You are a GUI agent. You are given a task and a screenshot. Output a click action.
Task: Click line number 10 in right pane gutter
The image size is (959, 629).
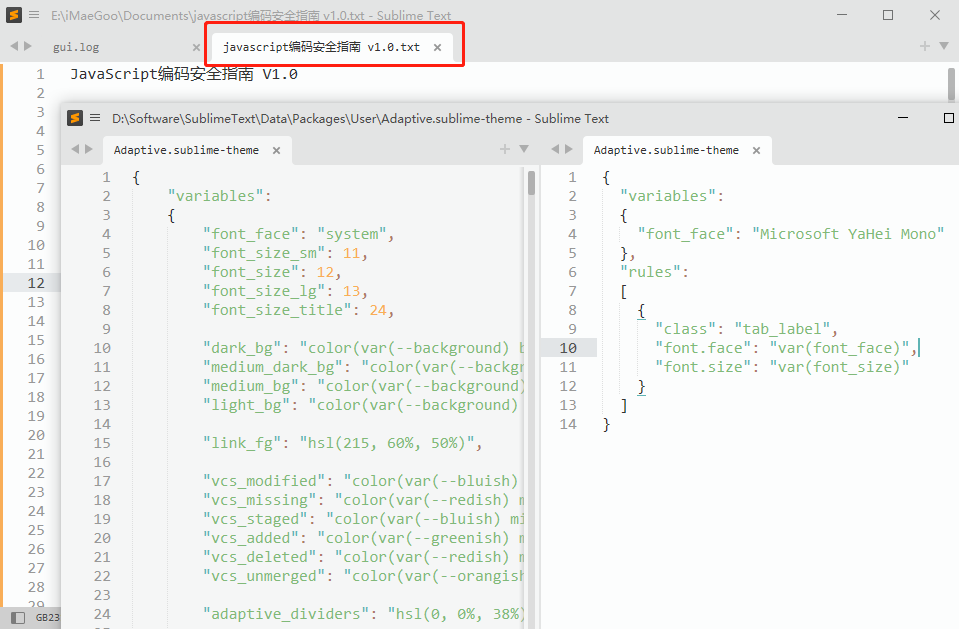click(568, 348)
